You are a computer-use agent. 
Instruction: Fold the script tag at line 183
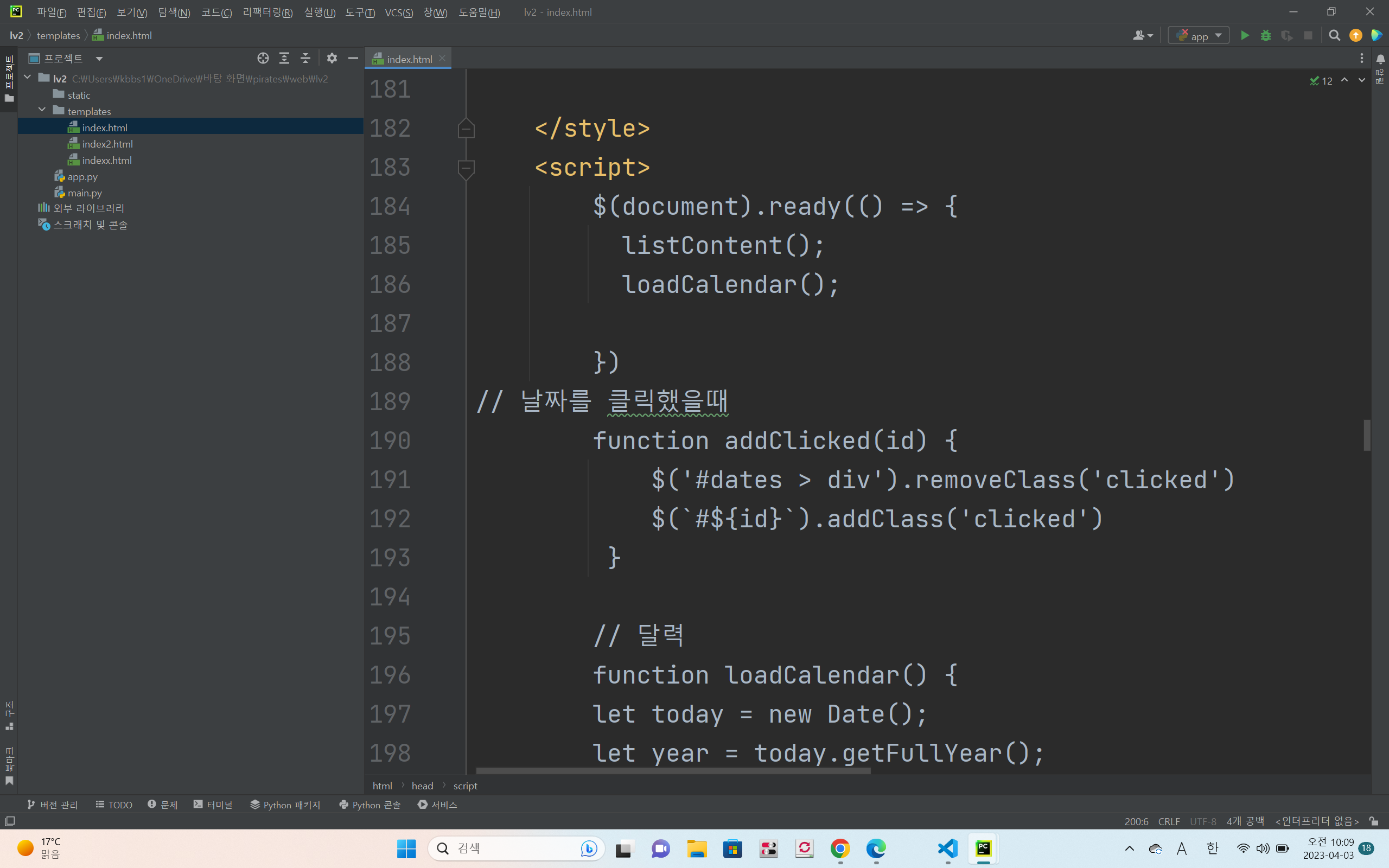(466, 169)
